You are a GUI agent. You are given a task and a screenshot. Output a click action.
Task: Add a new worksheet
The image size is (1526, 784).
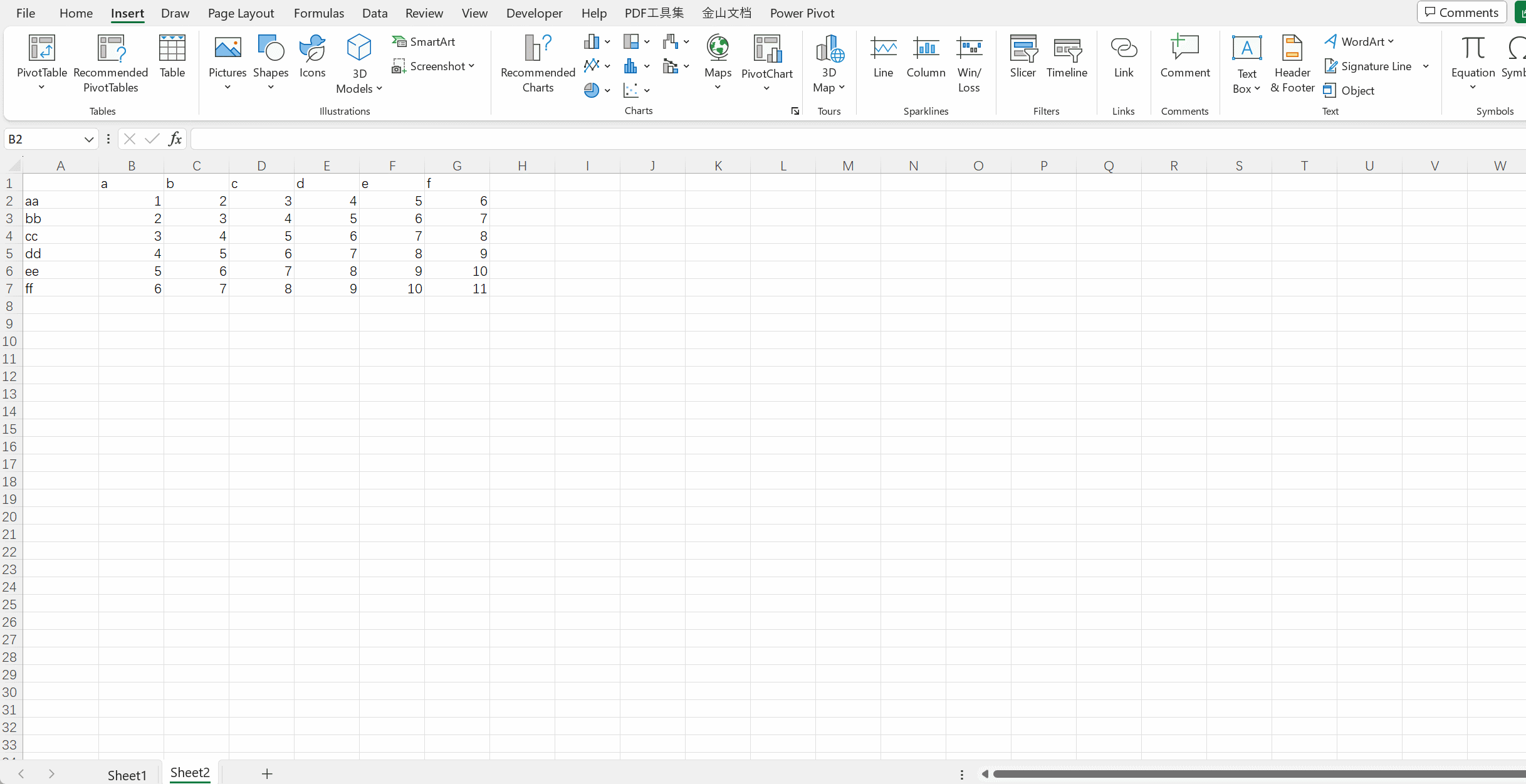pos(266,773)
